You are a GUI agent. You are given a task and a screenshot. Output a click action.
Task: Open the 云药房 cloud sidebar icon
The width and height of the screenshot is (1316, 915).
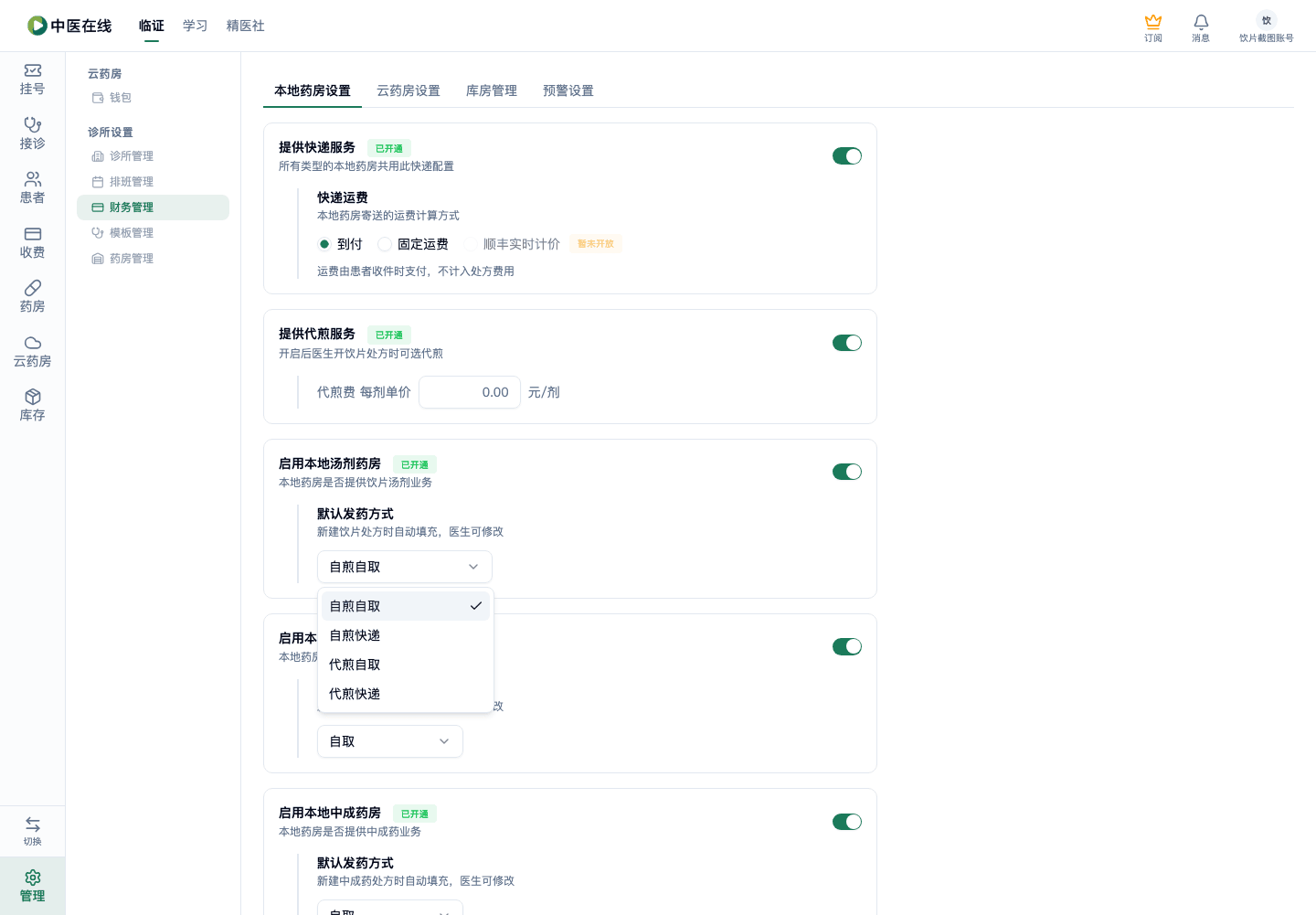(x=33, y=343)
